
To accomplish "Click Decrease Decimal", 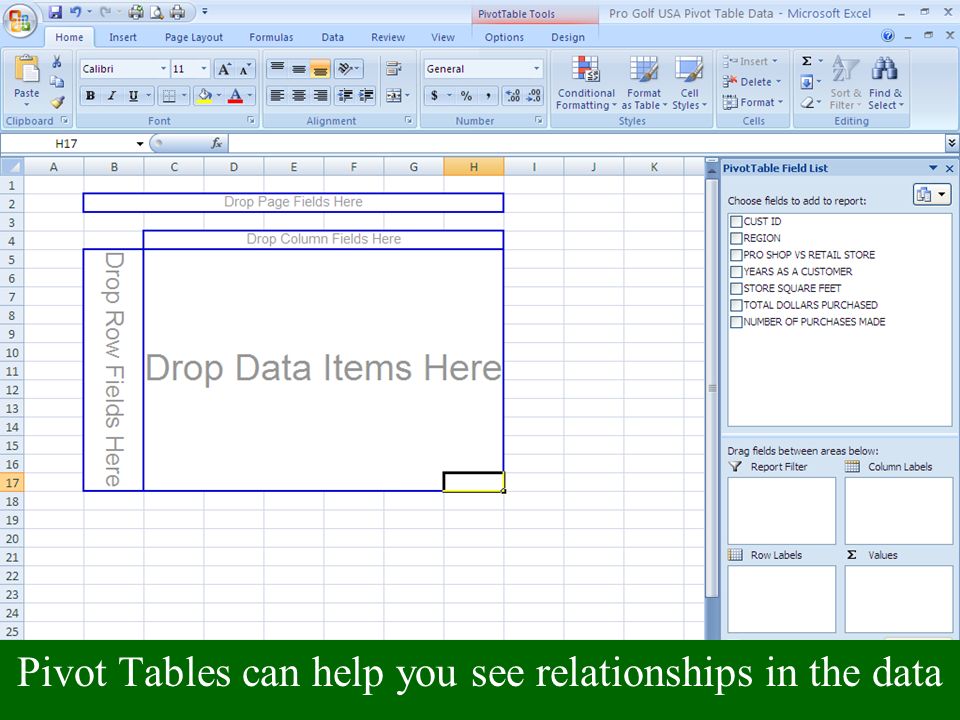I will [534, 96].
